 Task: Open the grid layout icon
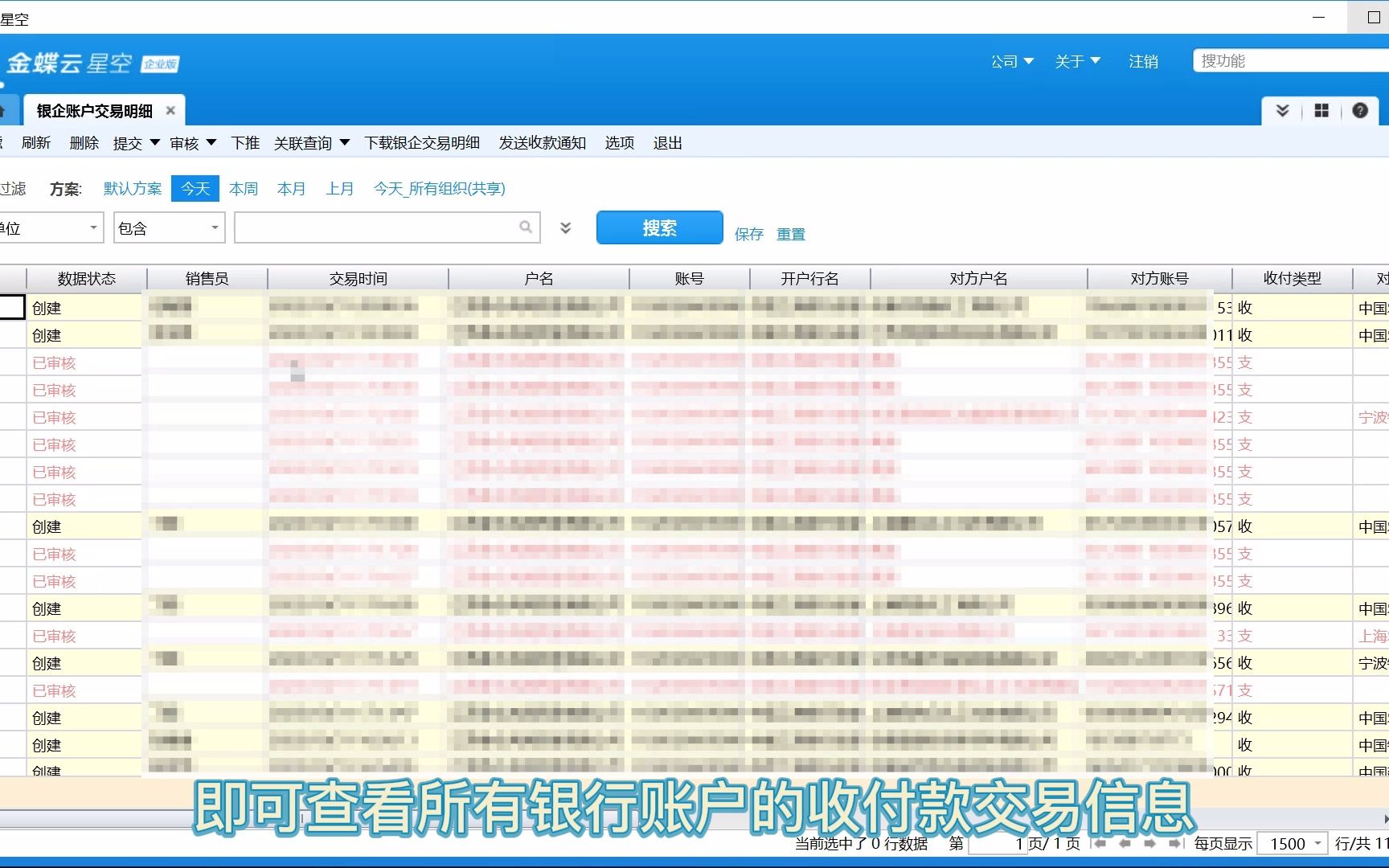click(1321, 111)
